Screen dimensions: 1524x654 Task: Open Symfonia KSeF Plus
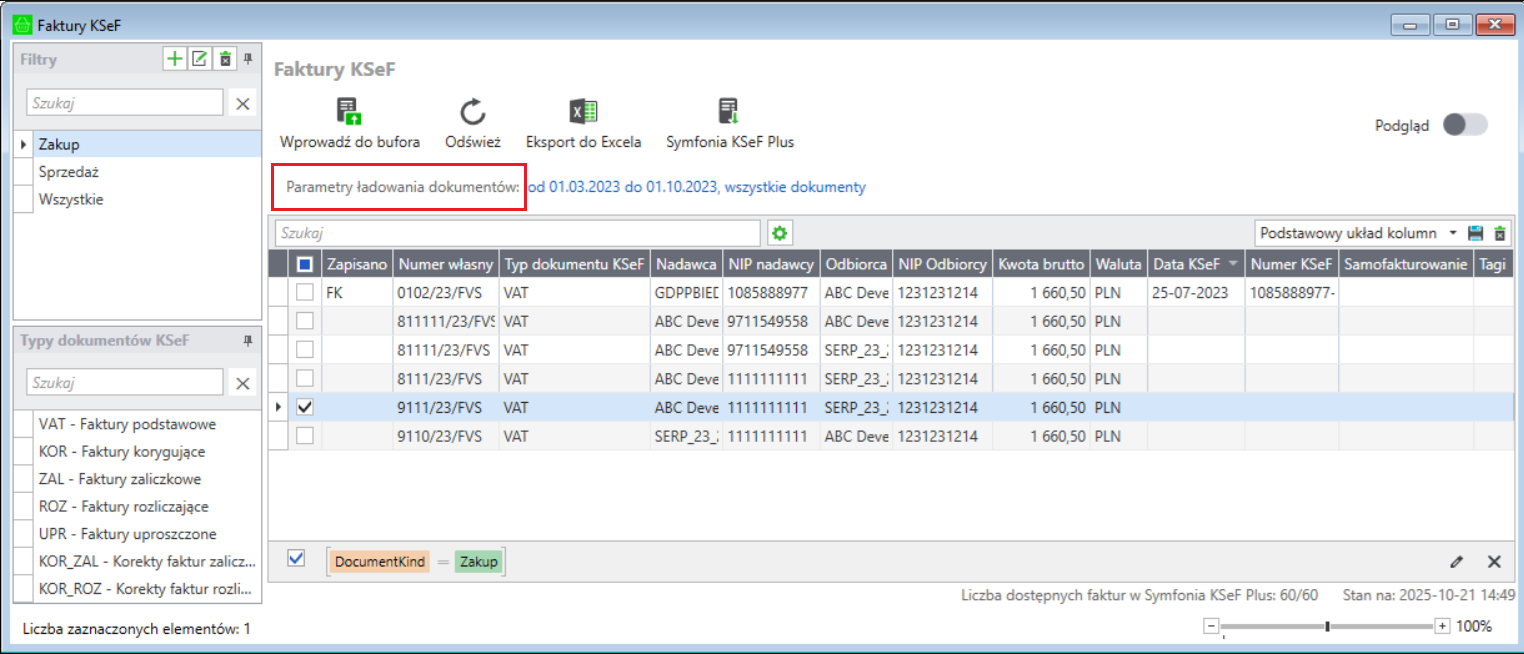pos(729,112)
